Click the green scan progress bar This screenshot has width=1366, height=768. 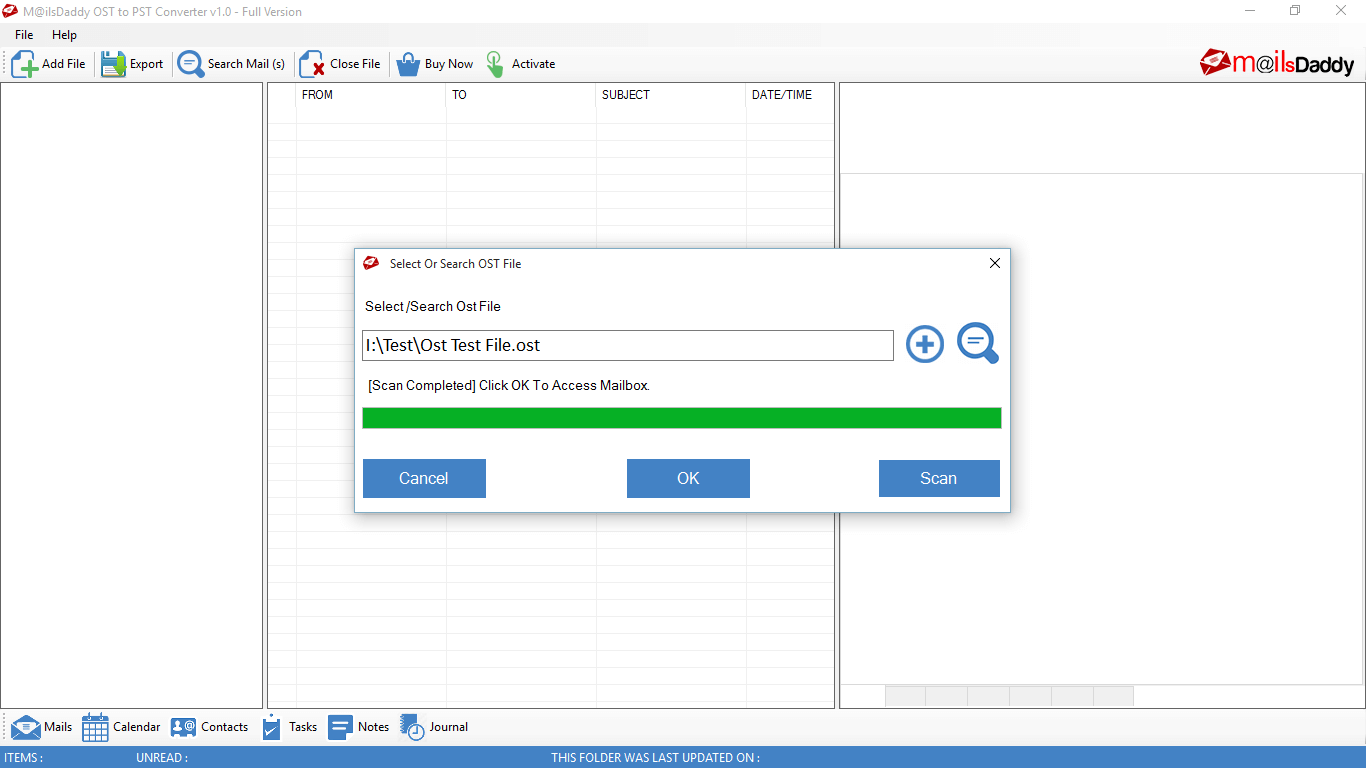(x=682, y=418)
